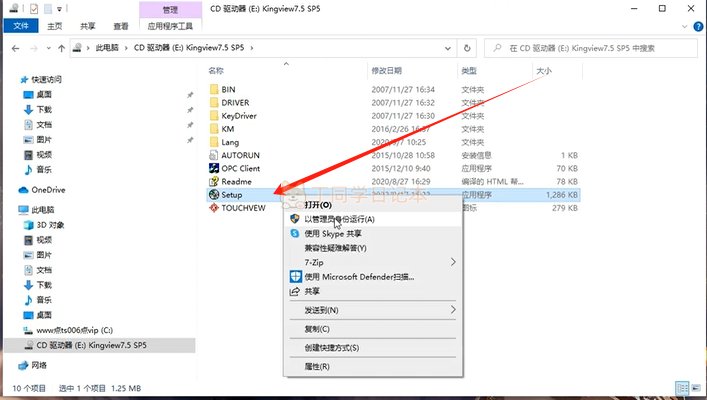
Task: Click the Microsoft Defender shield icon
Action: coord(295,276)
